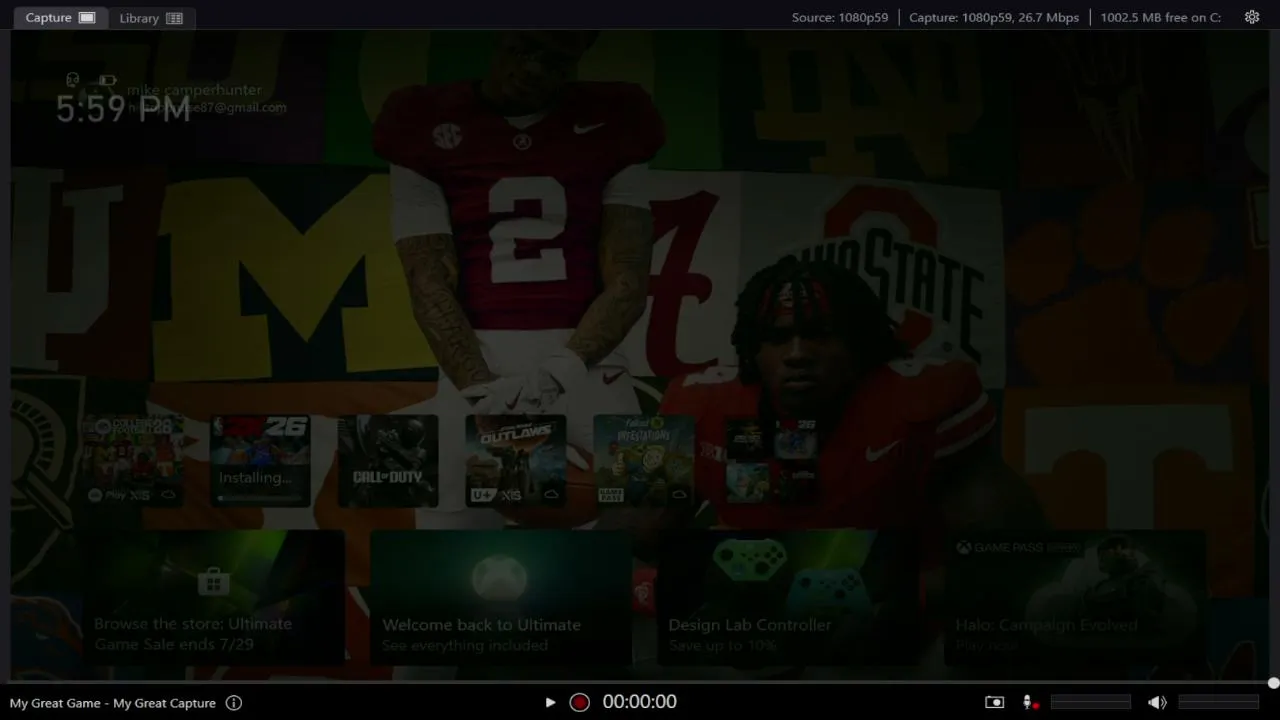Edit the My Great Game capture title
Viewport: 1280px width, 720px height.
point(113,703)
